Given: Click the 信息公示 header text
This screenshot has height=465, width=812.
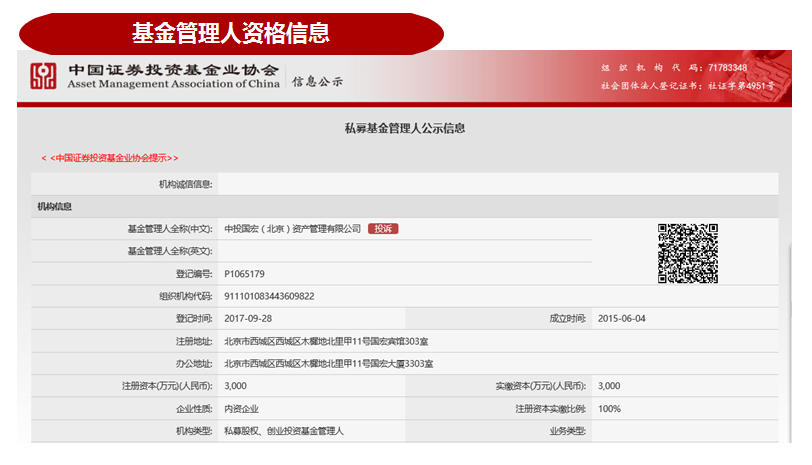Looking at the screenshot, I should coord(317,81).
